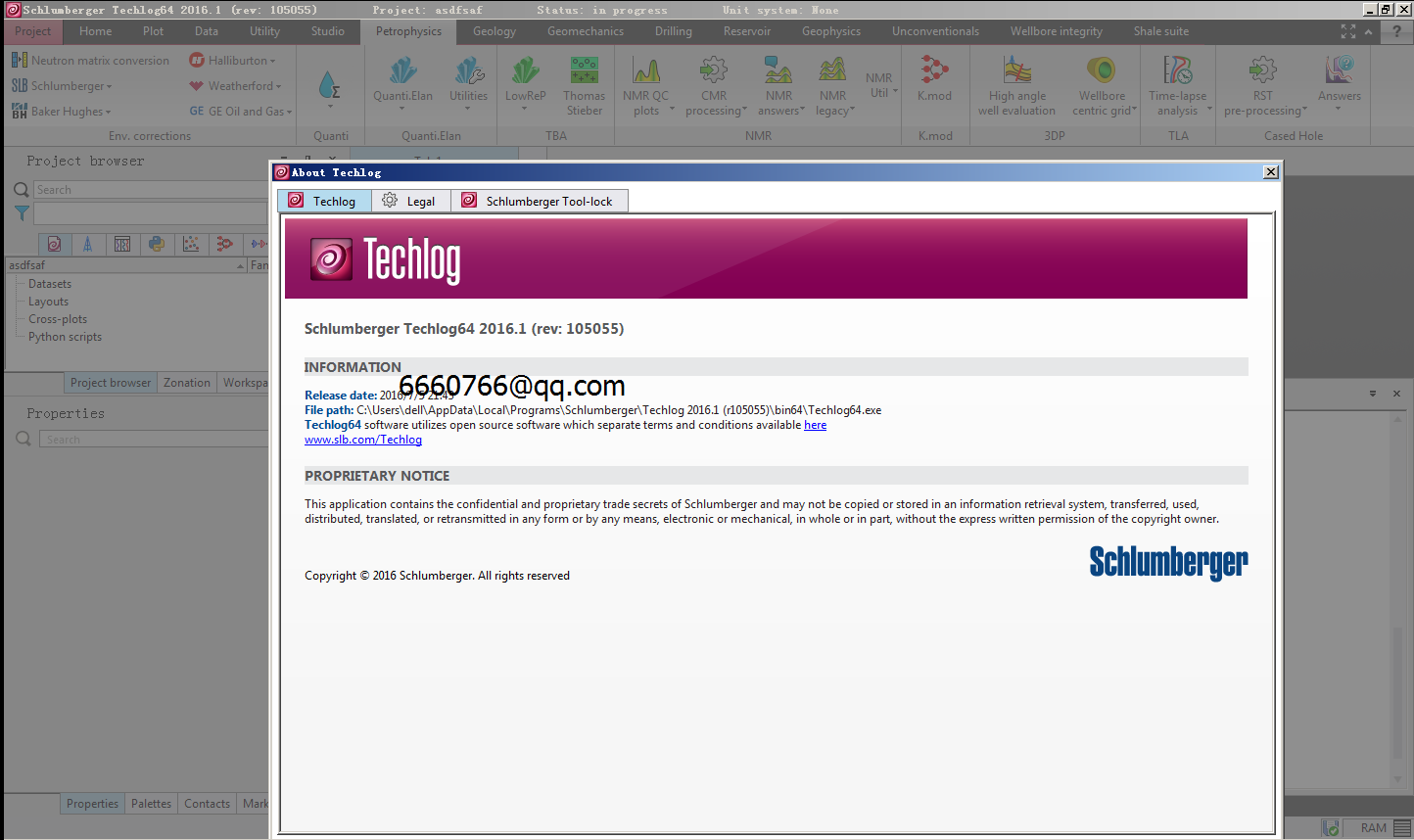Click the ribbon help question mark
This screenshot has height=840, width=1414.
click(1396, 31)
